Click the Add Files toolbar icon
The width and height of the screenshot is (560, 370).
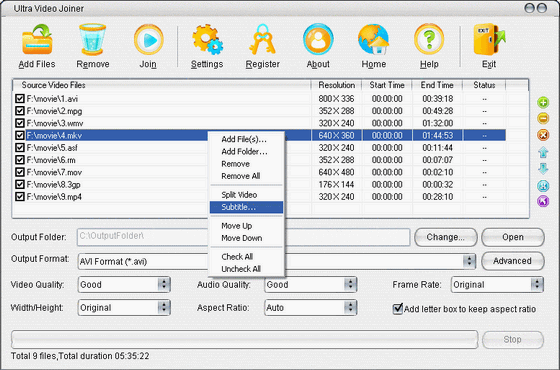pyautogui.click(x=37, y=39)
